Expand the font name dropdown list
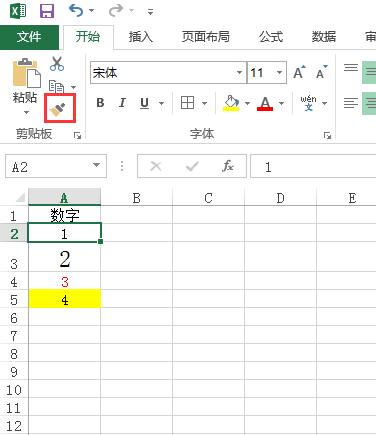The height and width of the screenshot is (435, 376). tap(239, 72)
